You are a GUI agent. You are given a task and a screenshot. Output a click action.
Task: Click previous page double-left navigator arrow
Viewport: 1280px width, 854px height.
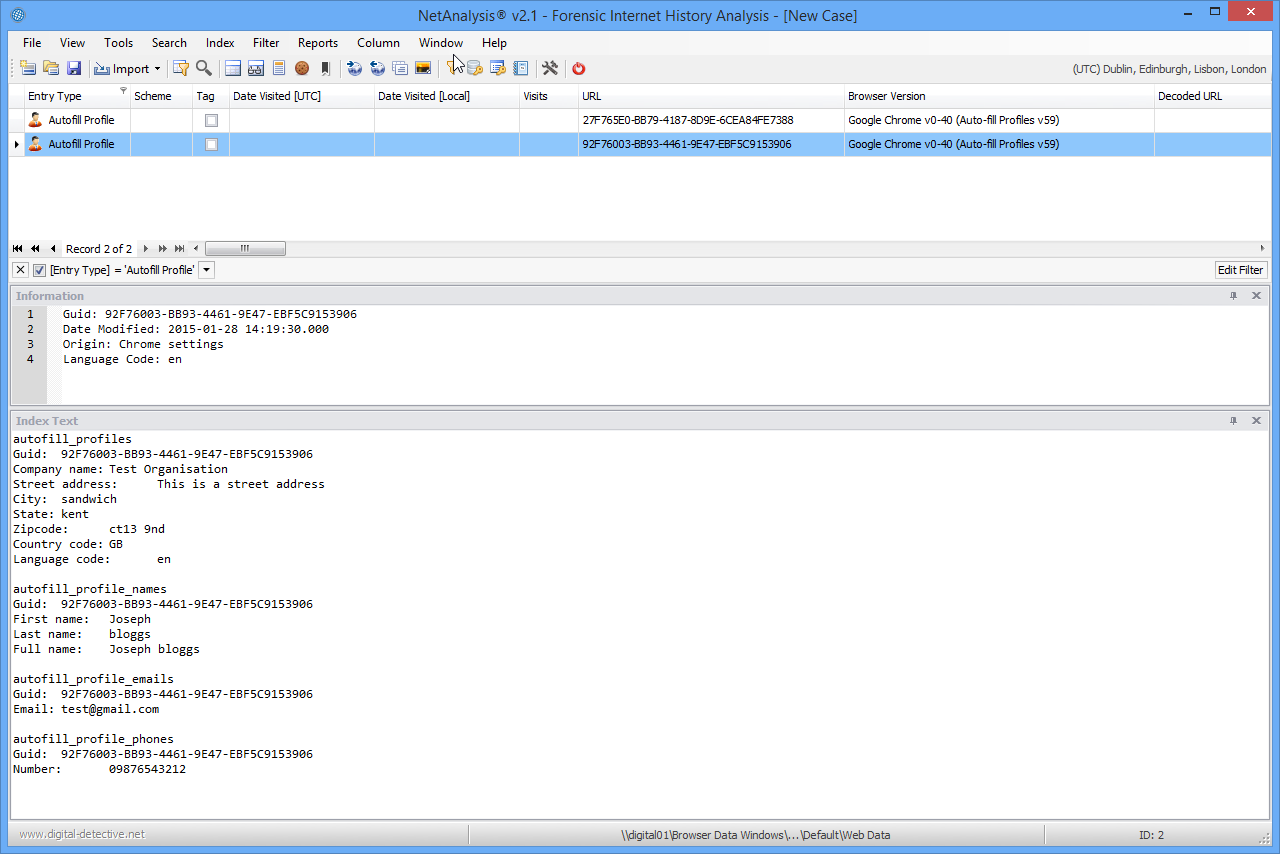tap(35, 249)
